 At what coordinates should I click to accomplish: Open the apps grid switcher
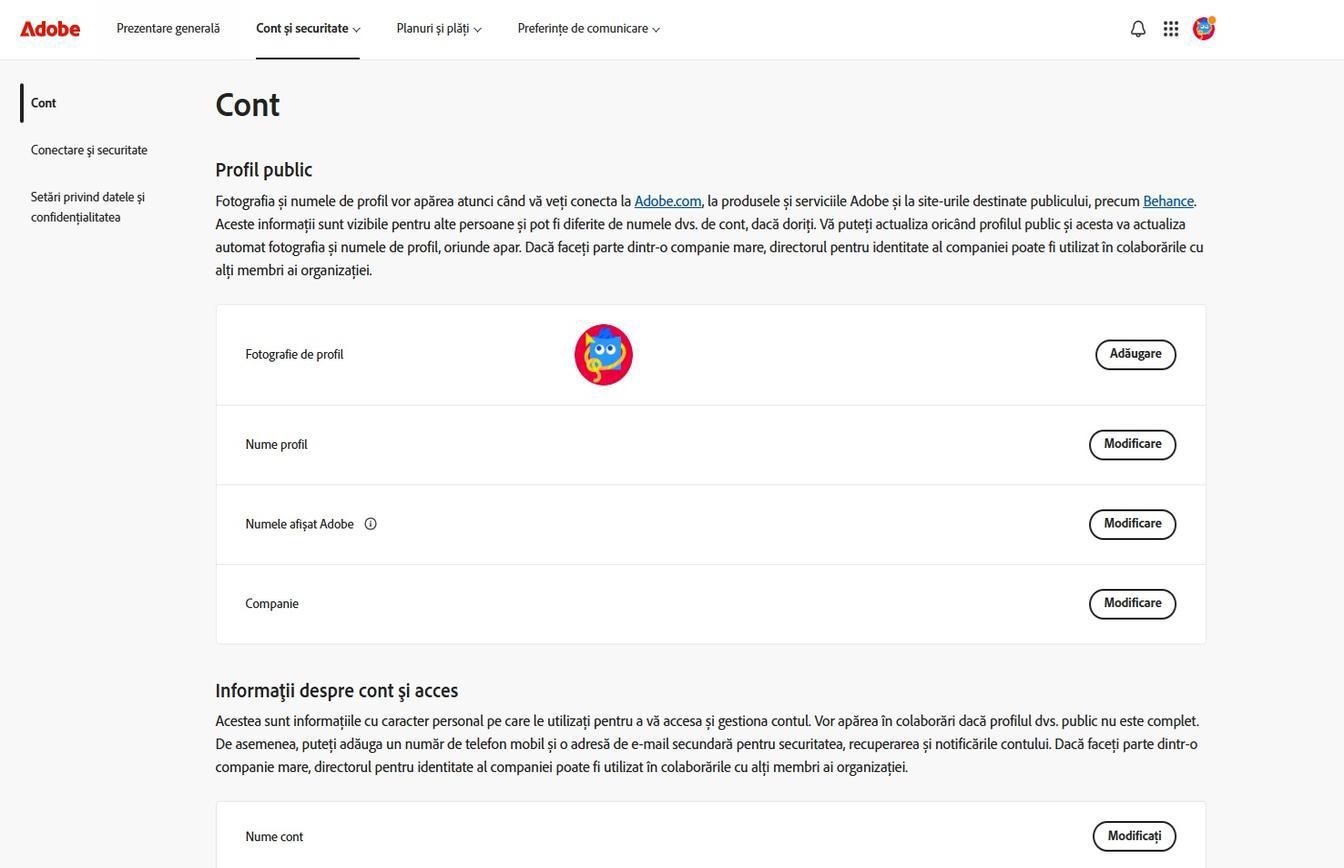point(1171,29)
